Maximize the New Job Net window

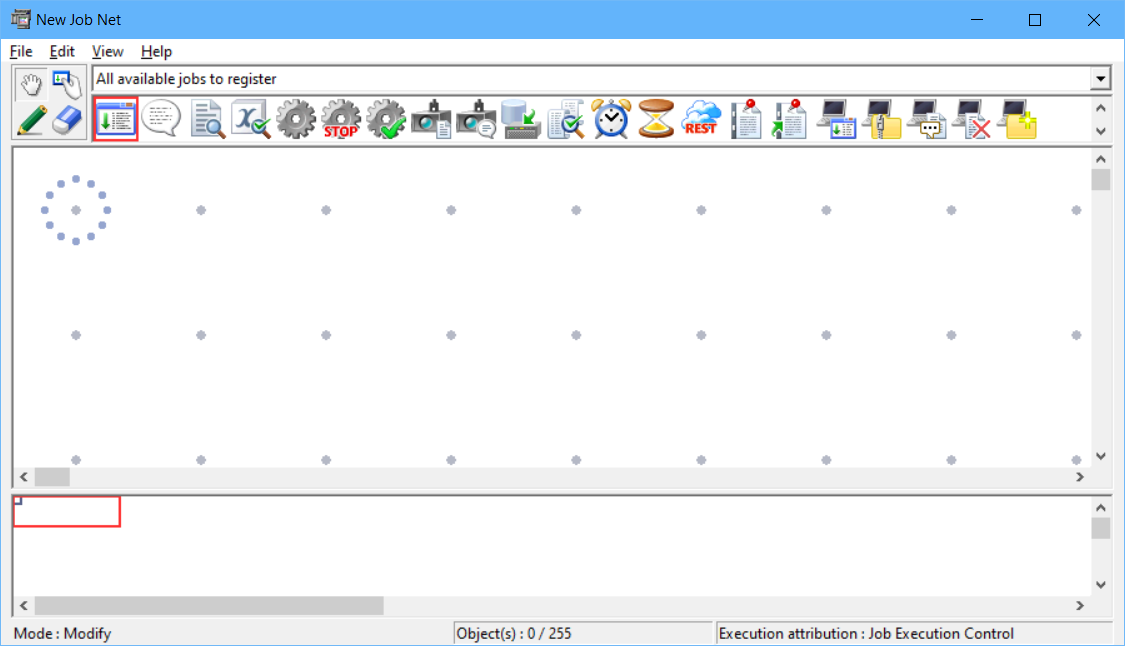click(1035, 20)
